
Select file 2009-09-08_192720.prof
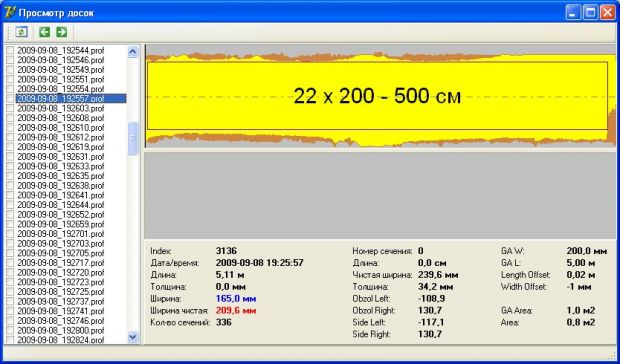61,272
